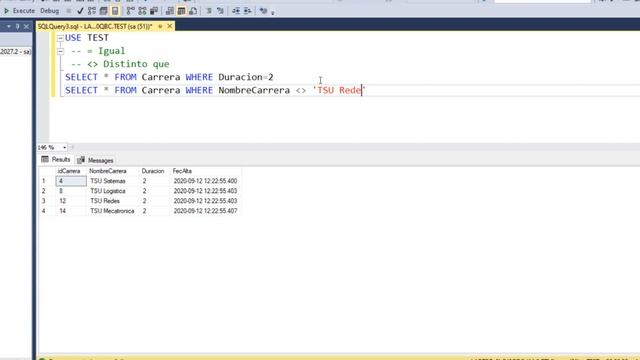Click the TSU Mecatronica cell
Viewport: 640px width, 360px height.
(113, 211)
